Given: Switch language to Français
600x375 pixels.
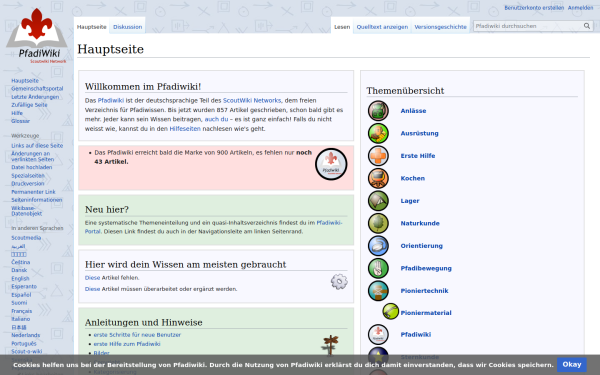Looking at the screenshot, I should [x=22, y=311].
